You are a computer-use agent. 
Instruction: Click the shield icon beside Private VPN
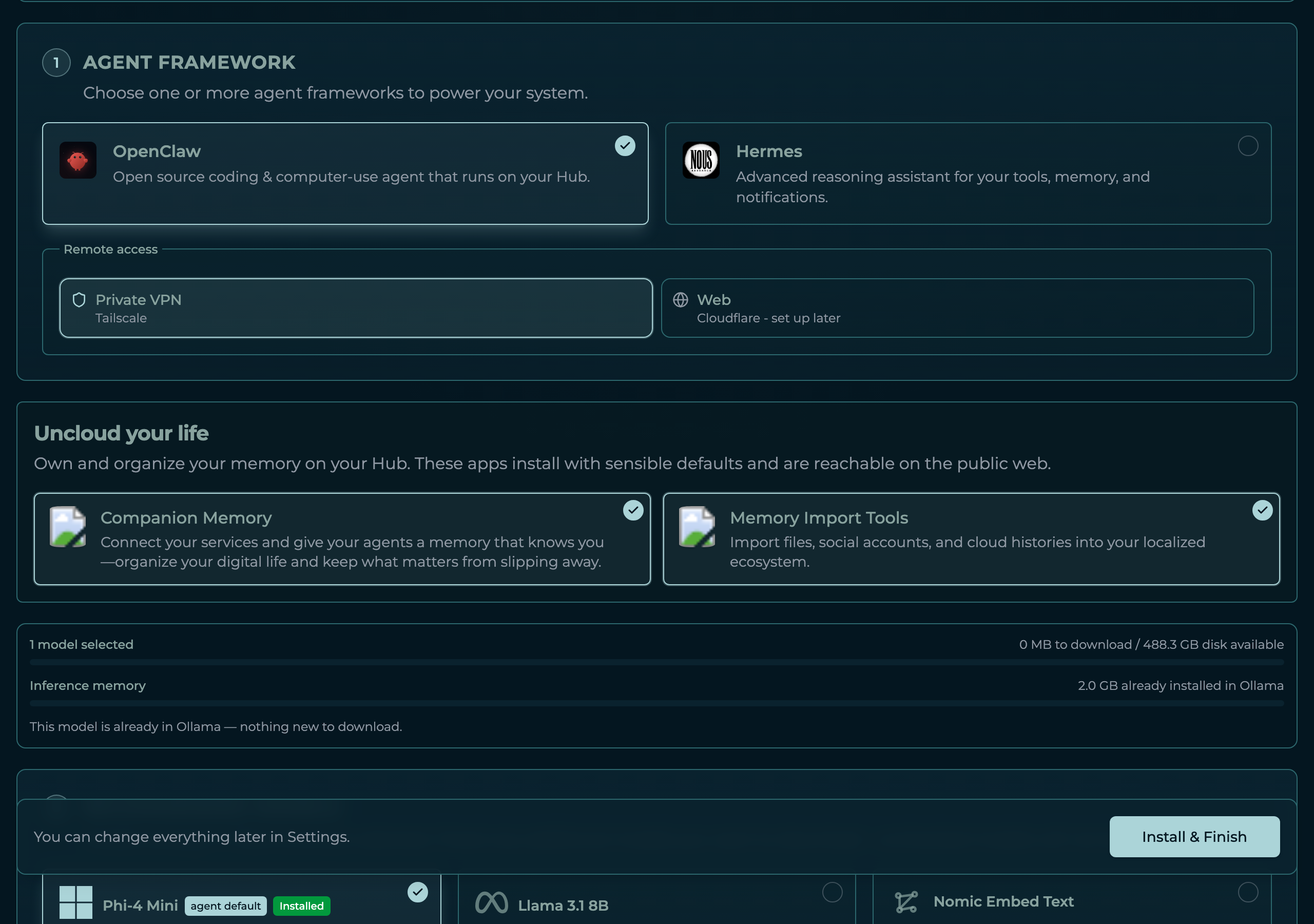[79, 299]
